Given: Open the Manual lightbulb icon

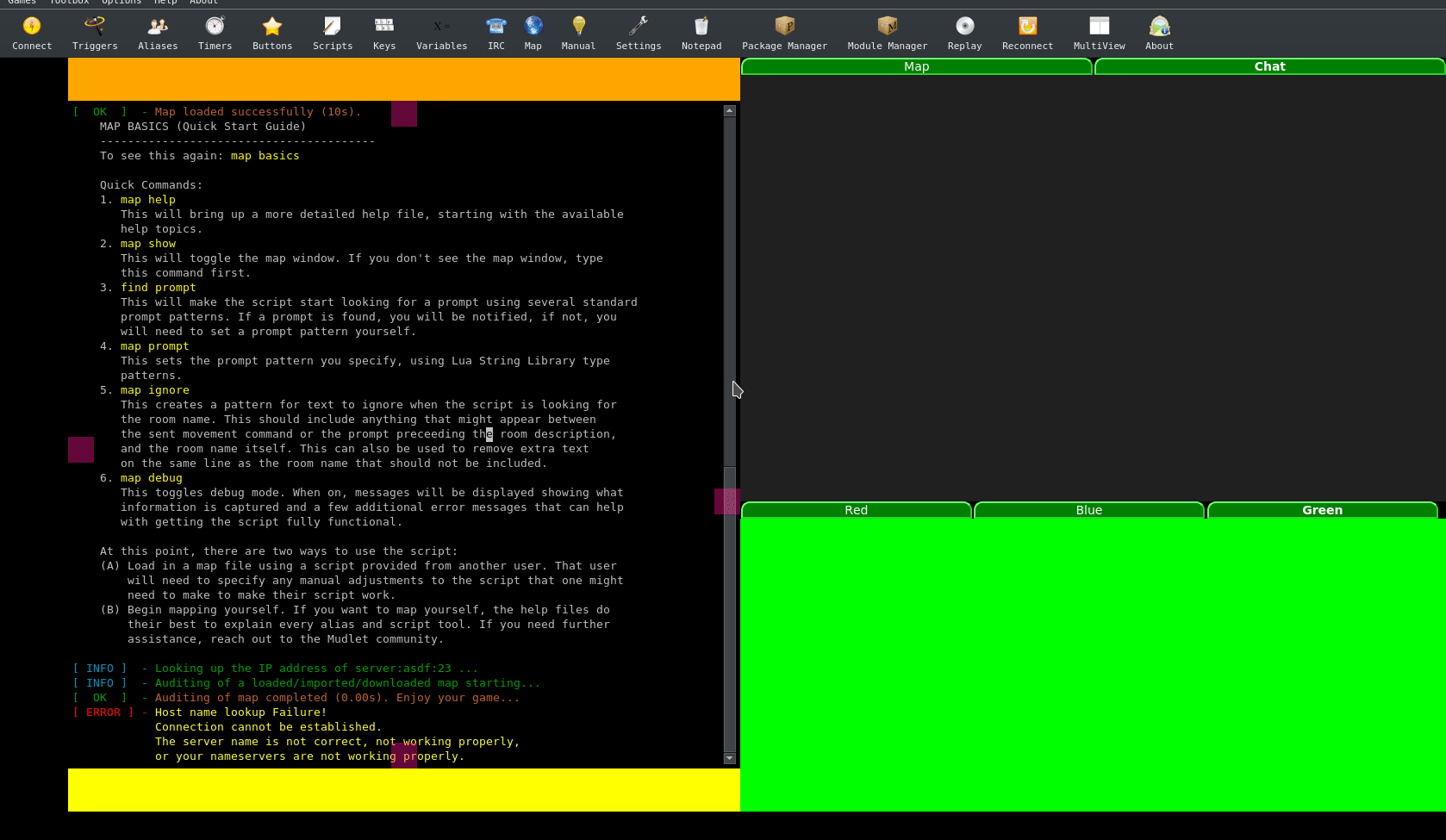Looking at the screenshot, I should [578, 34].
